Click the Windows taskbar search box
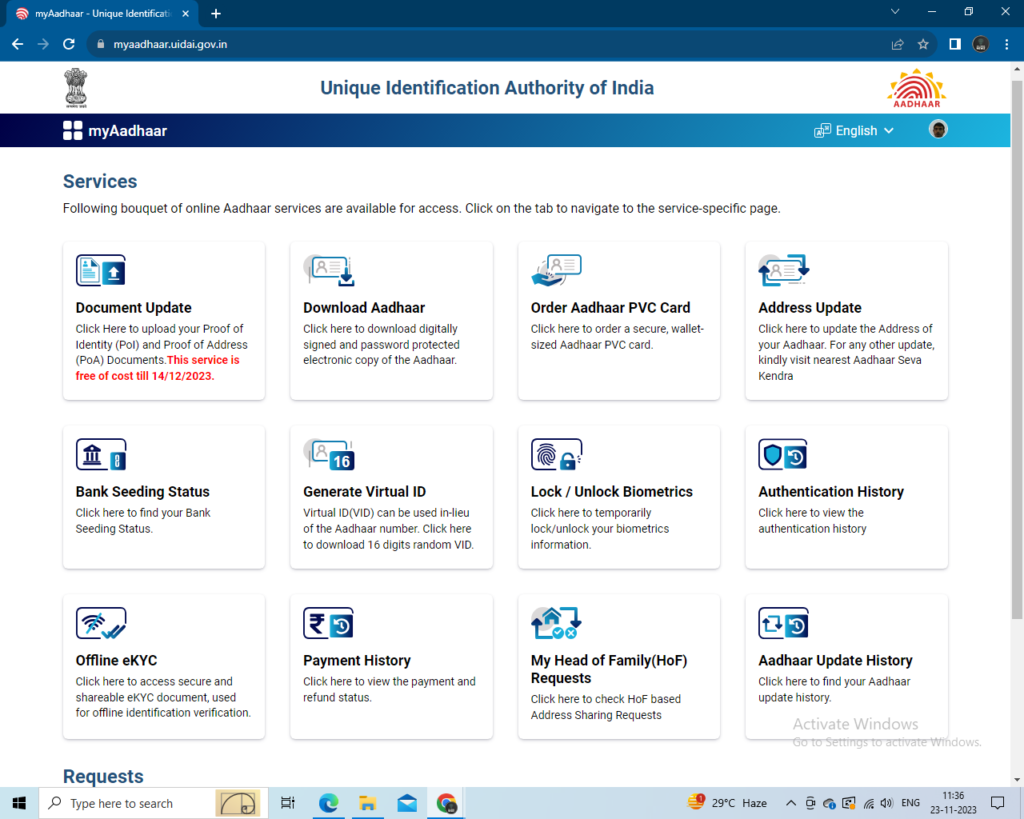The height and width of the screenshot is (819, 1024). pyautogui.click(x=154, y=803)
